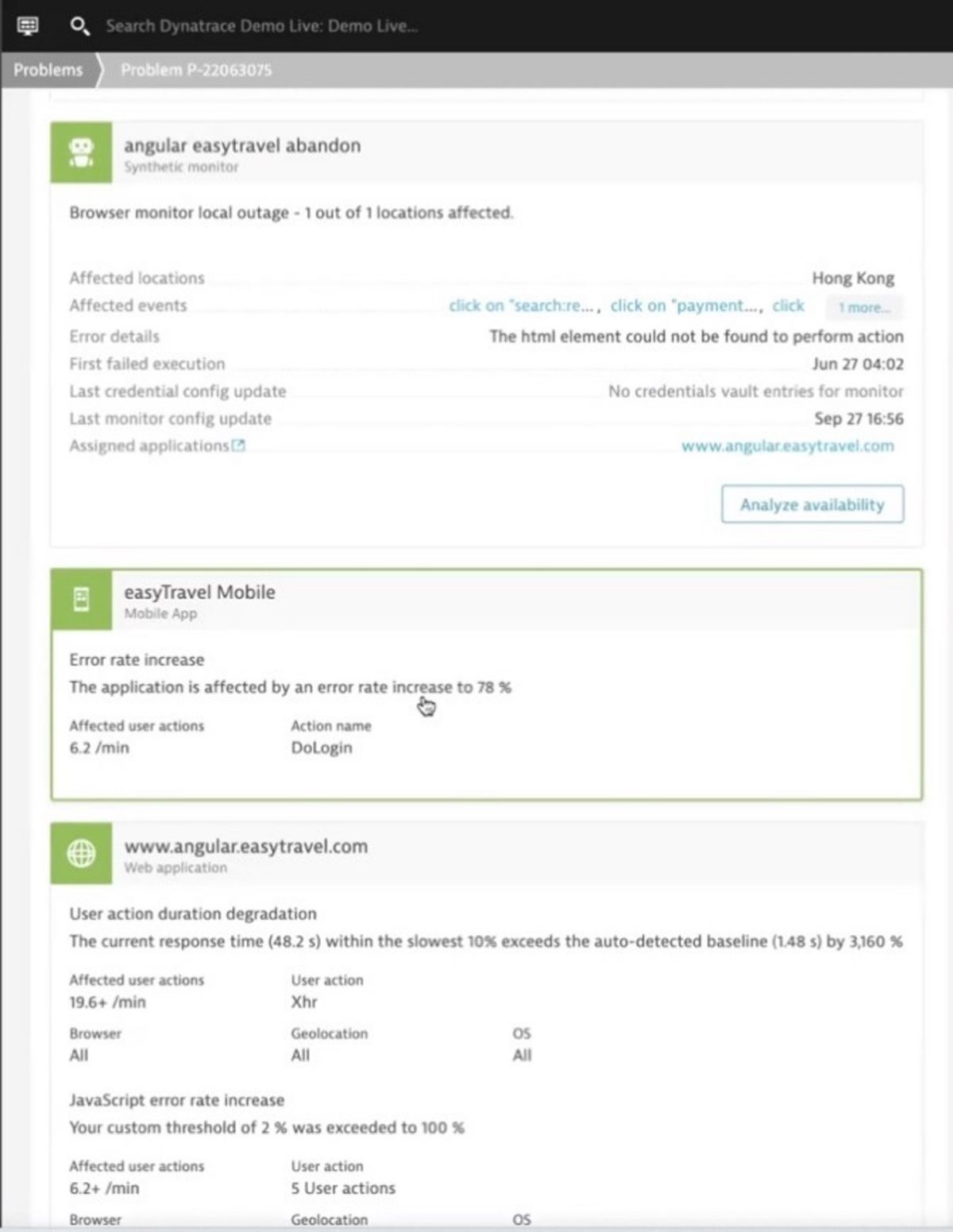Navigate back via the Problems breadcrumb
The height and width of the screenshot is (1232, 953).
(48, 70)
